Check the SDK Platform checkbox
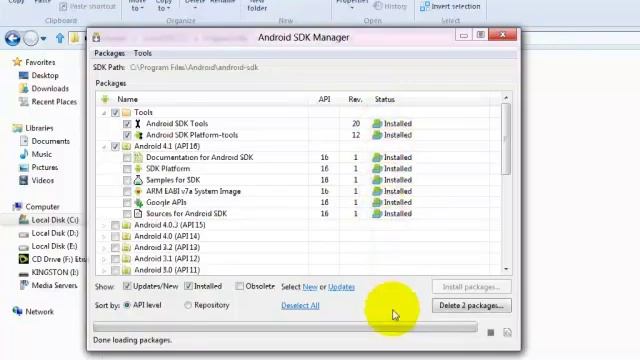This screenshot has width=640, height=360. click(127, 169)
